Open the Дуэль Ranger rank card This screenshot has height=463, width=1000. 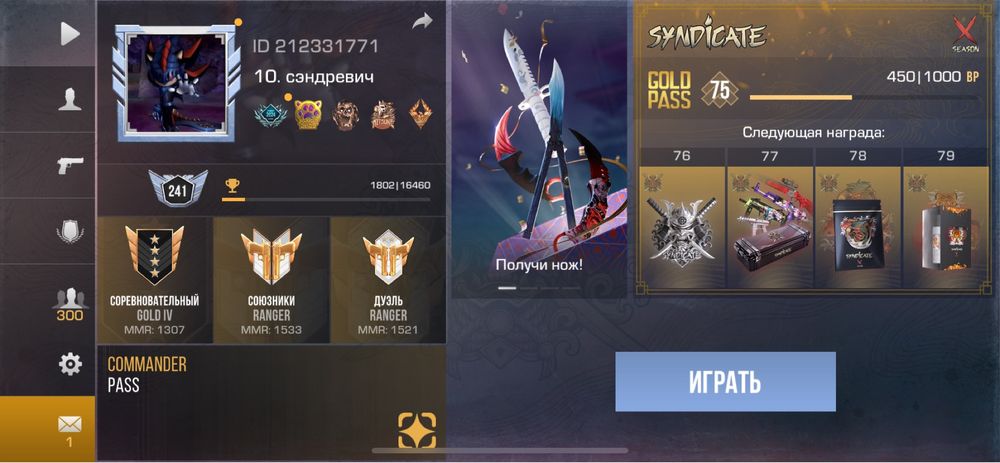coord(388,280)
